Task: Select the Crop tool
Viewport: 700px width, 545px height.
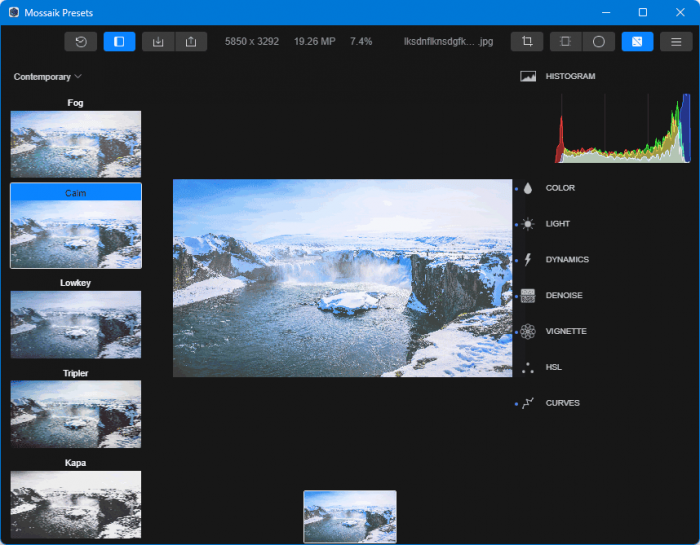Action: pos(527,41)
